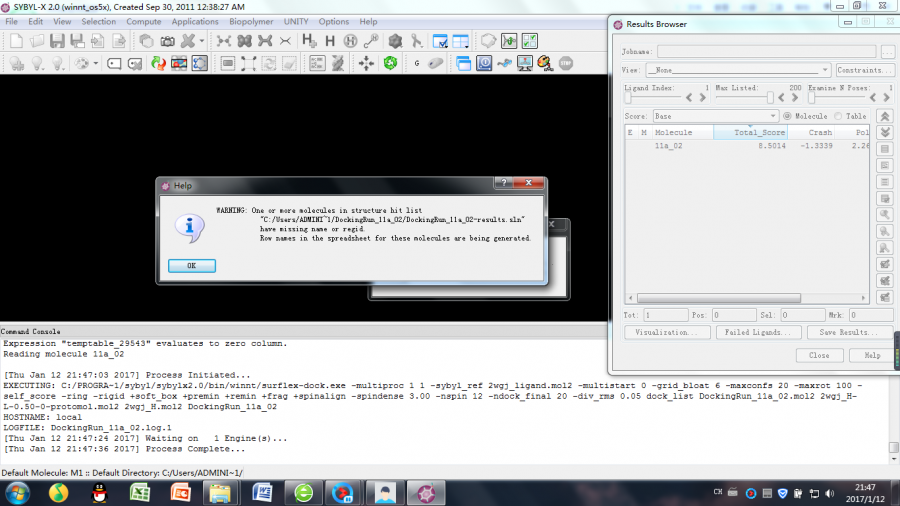Click Max Listed next arrow
This screenshot has width=900, height=506.
coord(795,98)
